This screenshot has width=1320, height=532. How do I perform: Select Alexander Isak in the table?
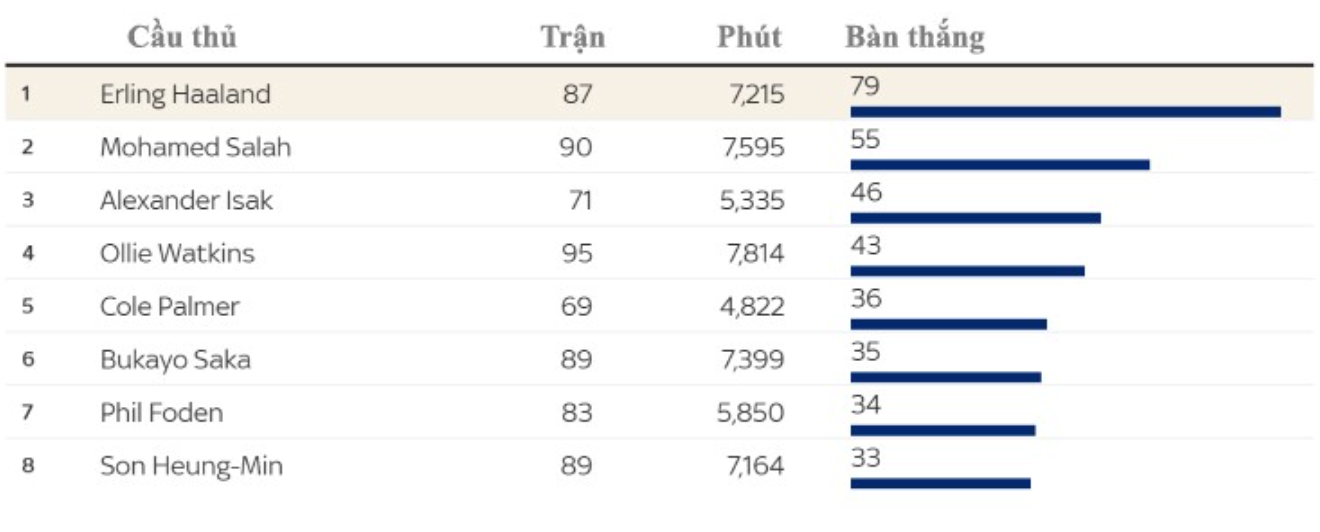click(x=186, y=200)
